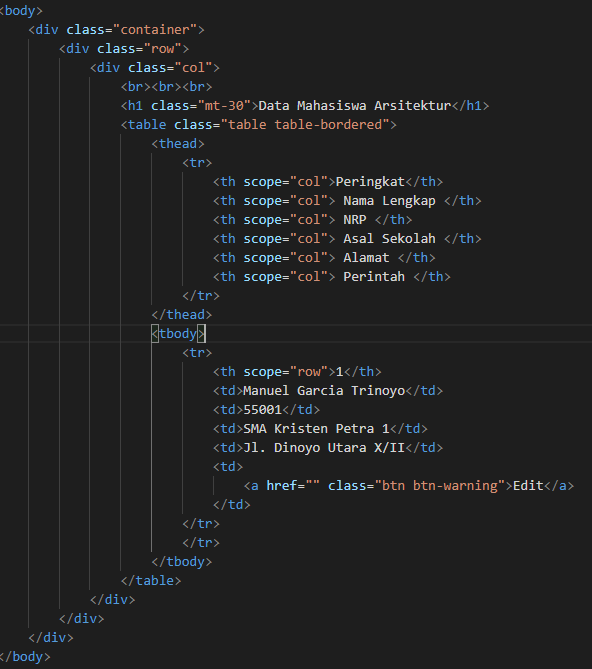Viewport: 592px width, 669px height.
Task: Click "table table-bordered" class string
Action: 305,125
